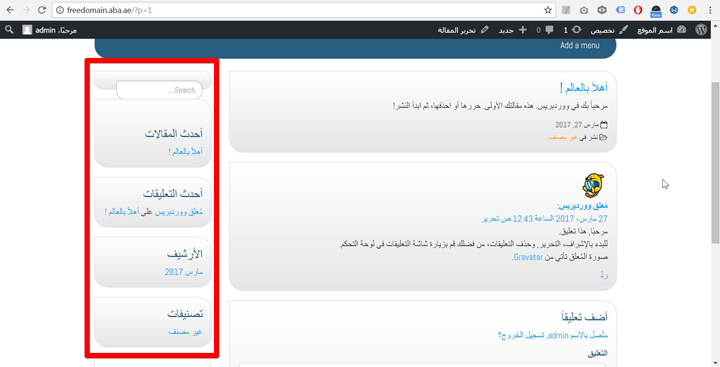Click the Gravatar link in comment
This screenshot has height=367, width=720.
(528, 257)
